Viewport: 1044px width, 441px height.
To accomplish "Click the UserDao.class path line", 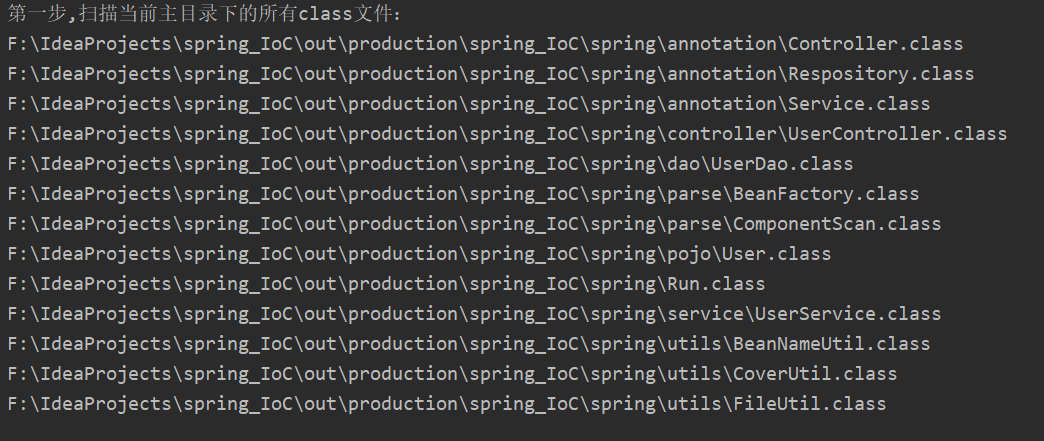I will click(x=430, y=165).
